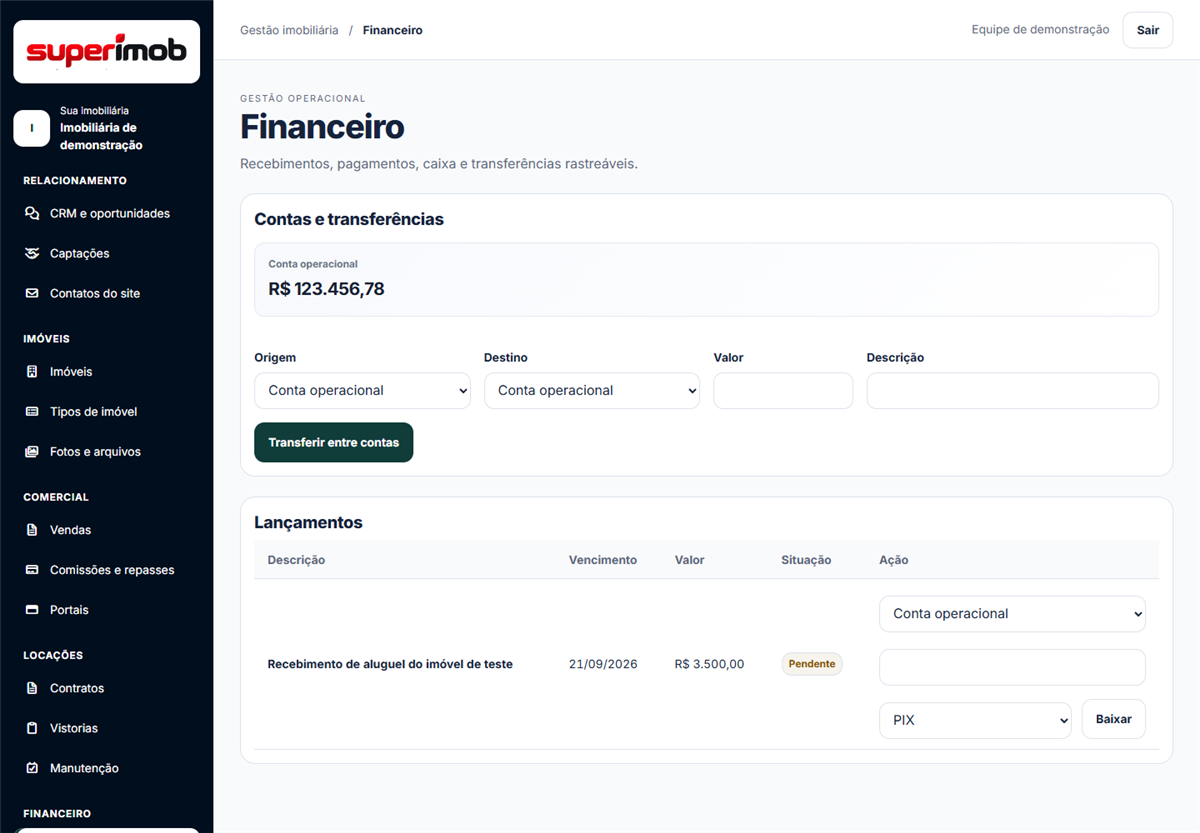Open Manutenção page
This screenshot has width=1200, height=833.
pyautogui.click(x=106, y=768)
